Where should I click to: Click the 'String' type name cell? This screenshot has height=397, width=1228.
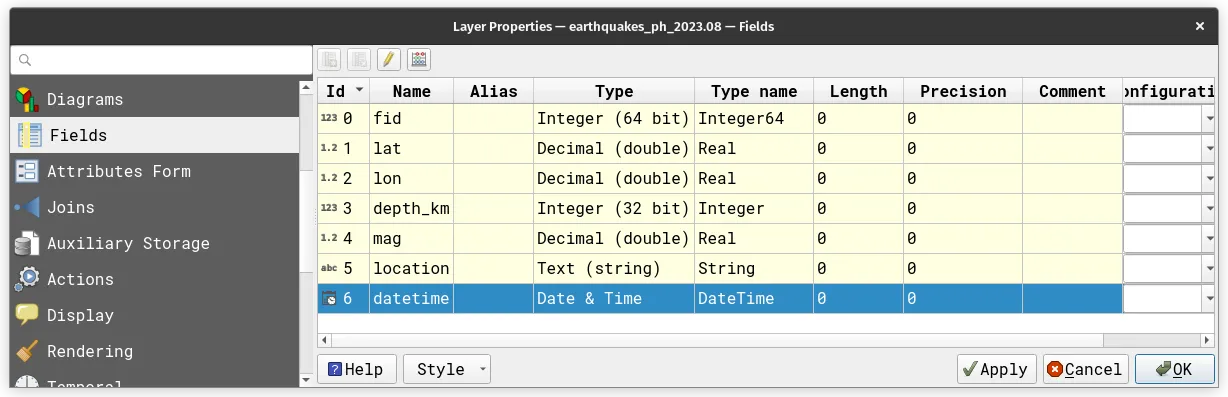click(x=754, y=268)
